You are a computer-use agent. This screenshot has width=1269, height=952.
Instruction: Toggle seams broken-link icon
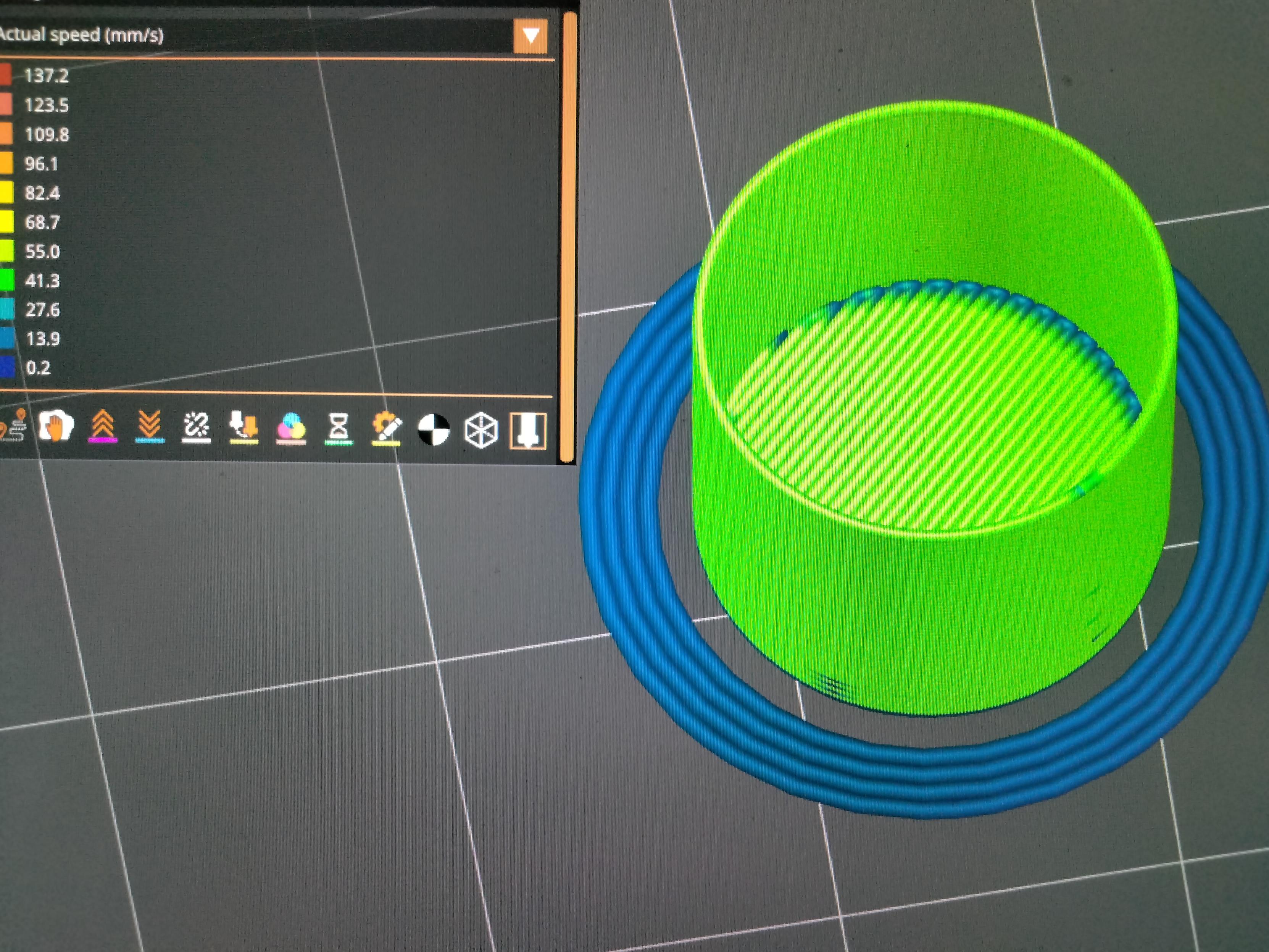196,428
